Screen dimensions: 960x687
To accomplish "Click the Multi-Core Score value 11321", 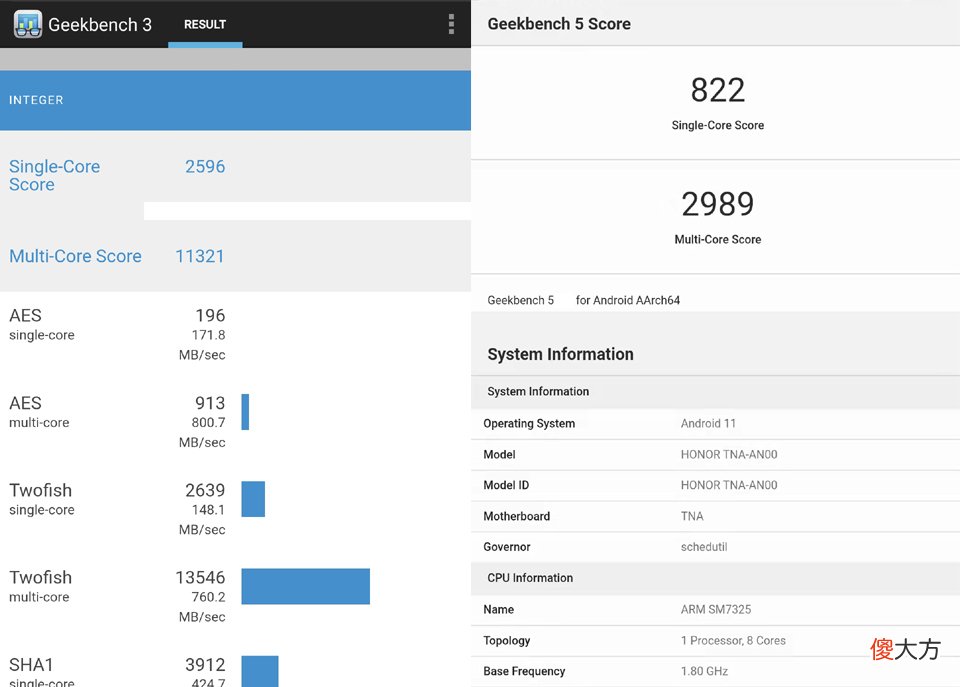I will 200,256.
